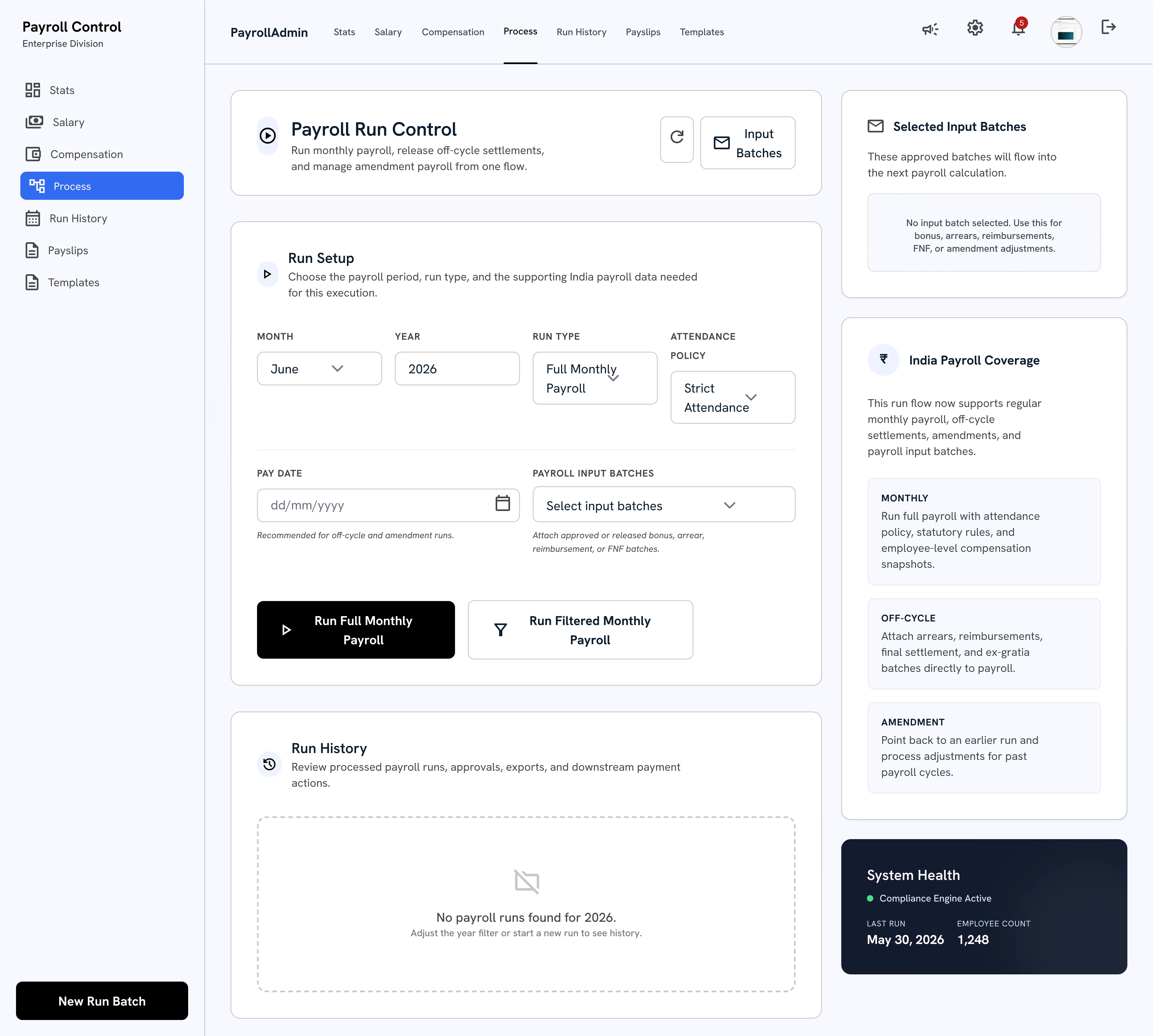Open the Run Type dropdown
Viewport: 1153px width, 1036px height.
coord(595,378)
